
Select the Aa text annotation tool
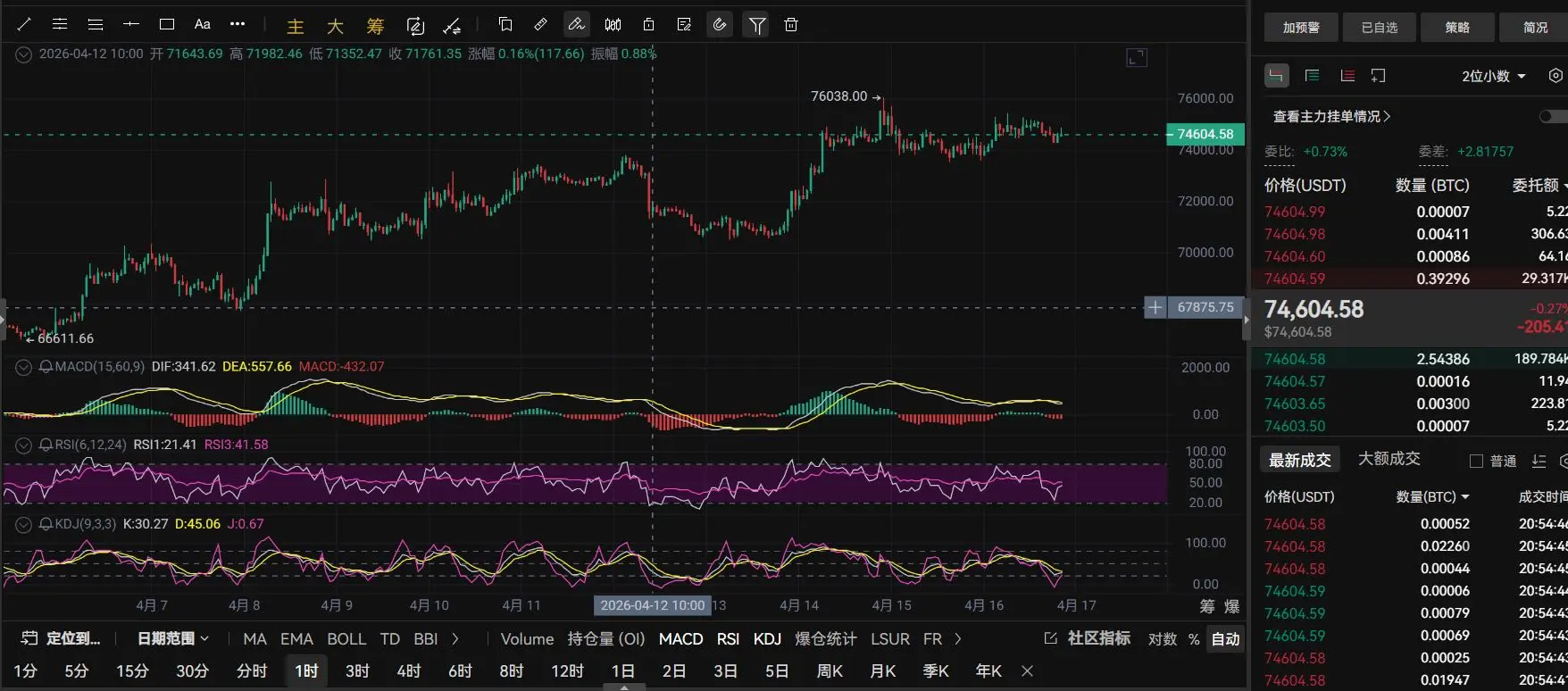[x=203, y=24]
